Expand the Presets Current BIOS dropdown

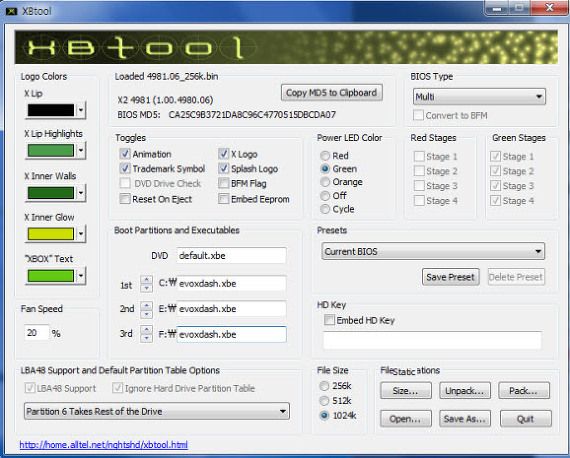pyautogui.click(x=538, y=251)
